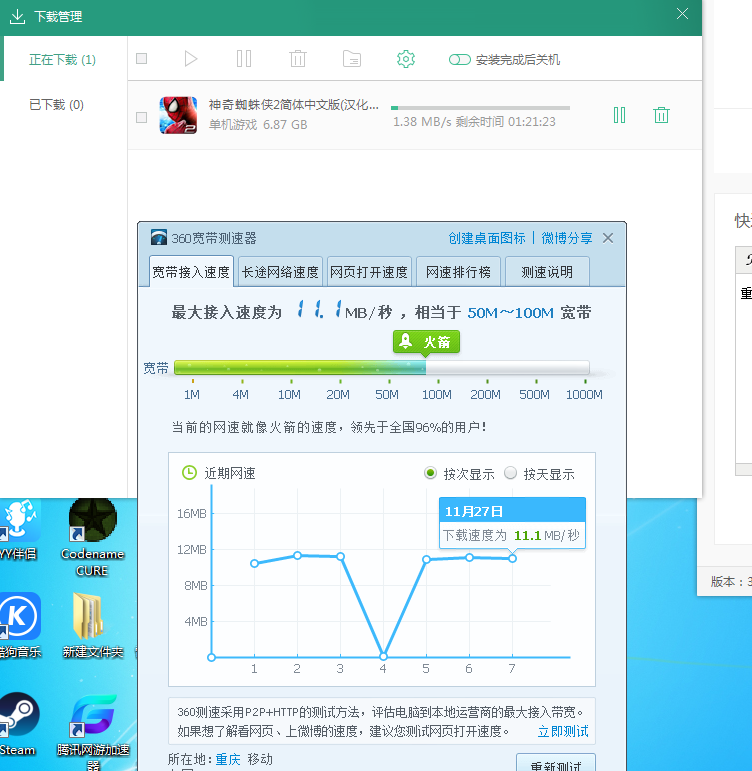
Task: Click data point 6 on the speed chart
Action: point(469,558)
